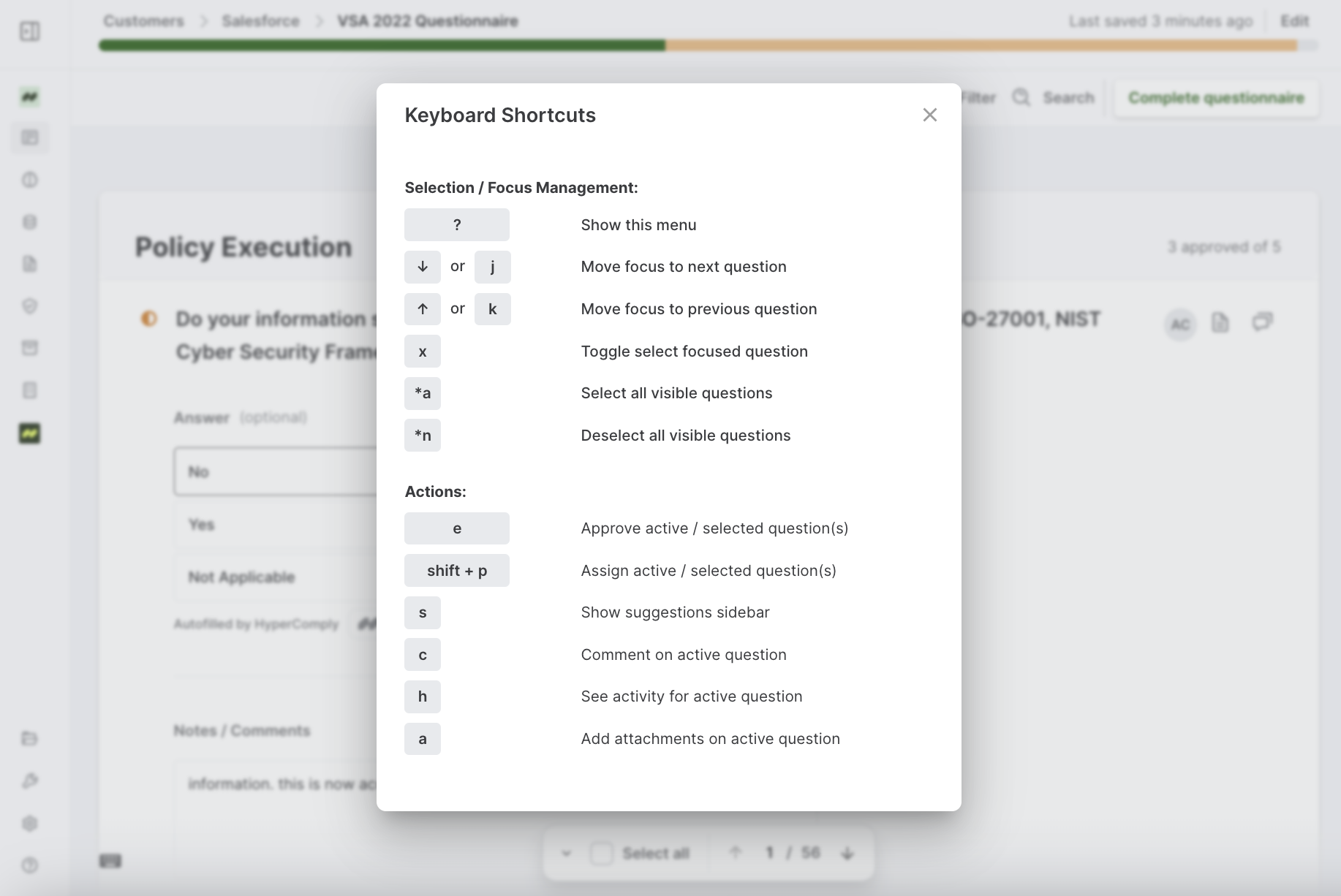This screenshot has width=1341, height=896.
Task: Open the inbox box sidebar icon
Action: [30, 348]
